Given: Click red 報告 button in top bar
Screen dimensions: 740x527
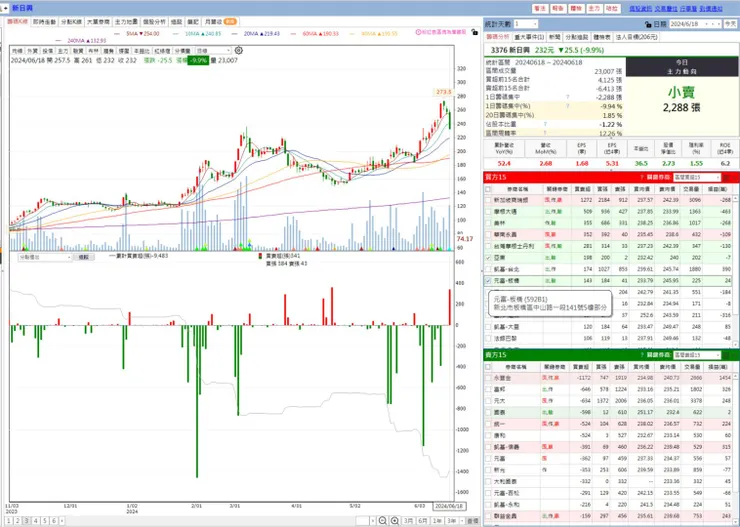Looking at the screenshot, I should [558, 8].
